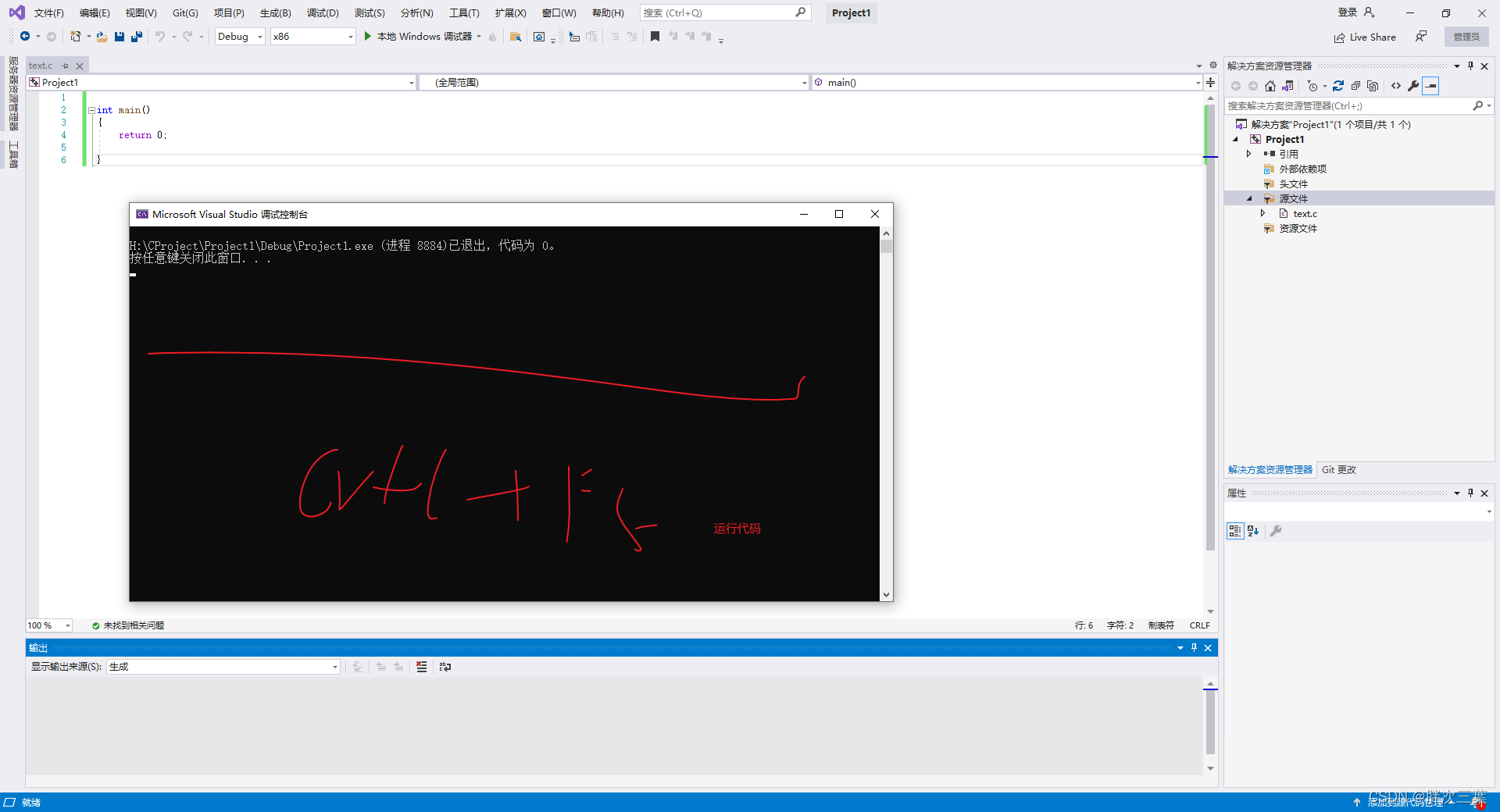Collapse the 源文件 folder in Solution Explorer
The image size is (1500, 812).
point(1249,198)
